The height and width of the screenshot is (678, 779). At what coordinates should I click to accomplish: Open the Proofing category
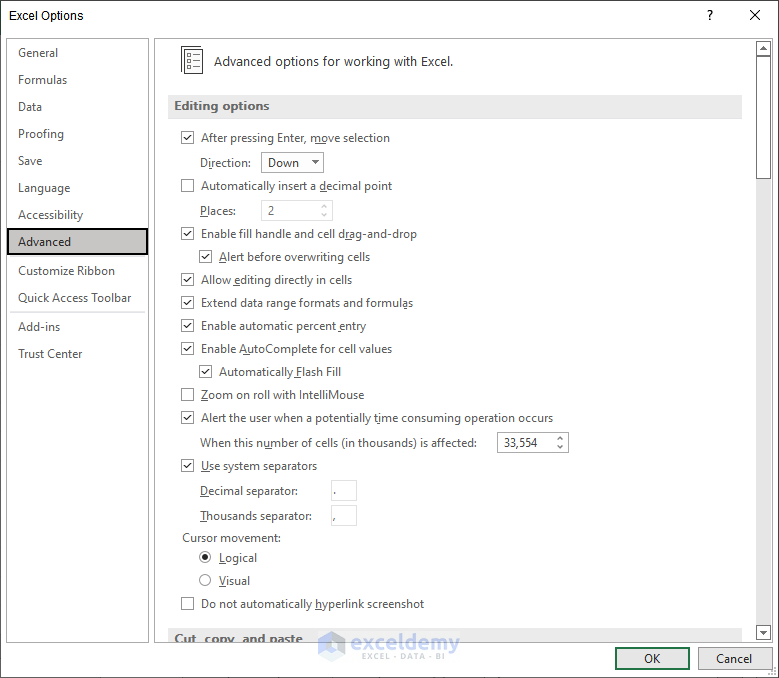[x=41, y=134]
